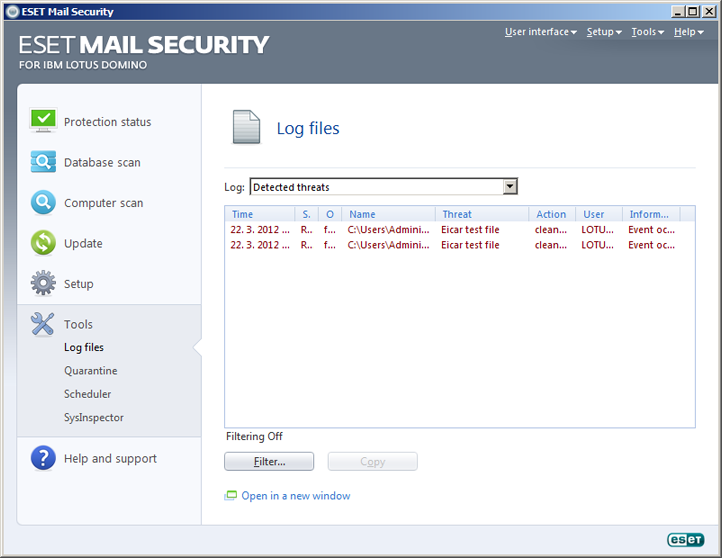Open the Setup menu in header
Image resolution: width=722 pixels, height=558 pixels.
coord(604,32)
